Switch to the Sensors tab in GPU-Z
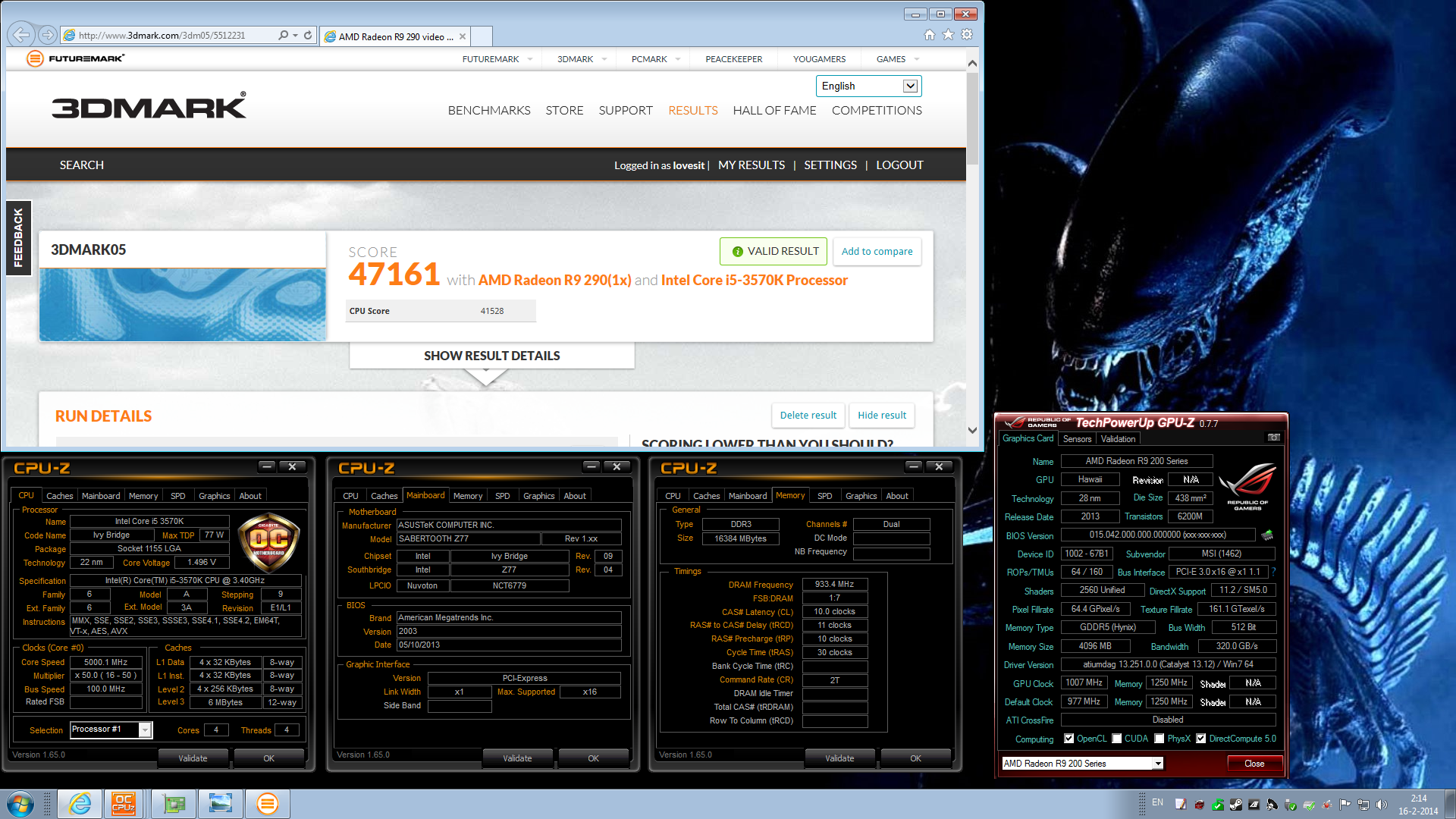 coord(1077,439)
